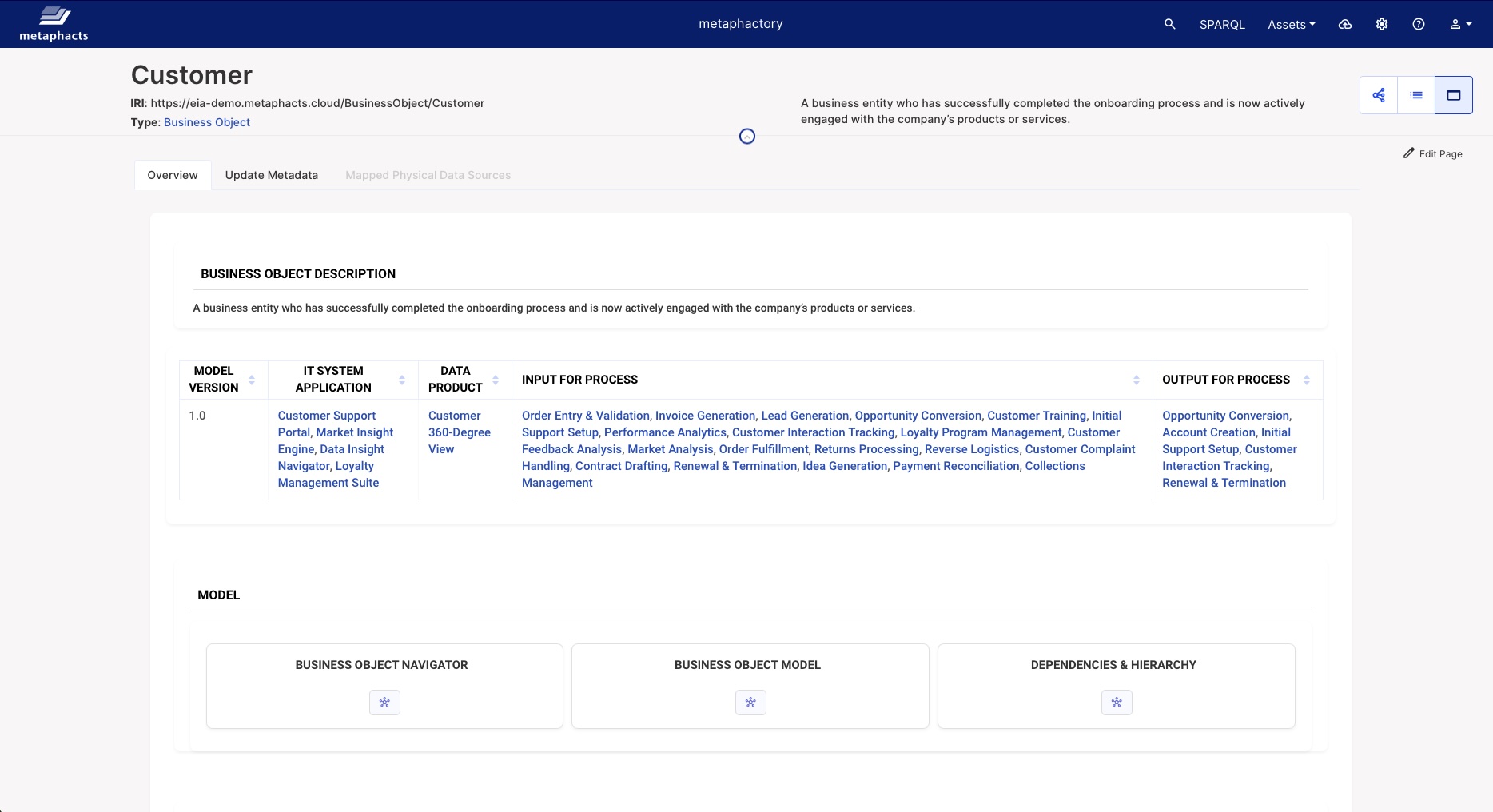Open the SPARQL menu item
Screen dimensions: 1493x812
coord(1222,24)
